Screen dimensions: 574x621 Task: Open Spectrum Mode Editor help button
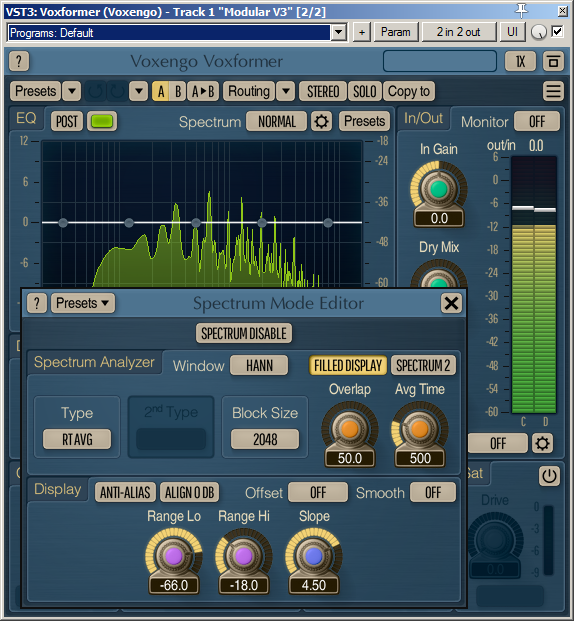point(37,303)
